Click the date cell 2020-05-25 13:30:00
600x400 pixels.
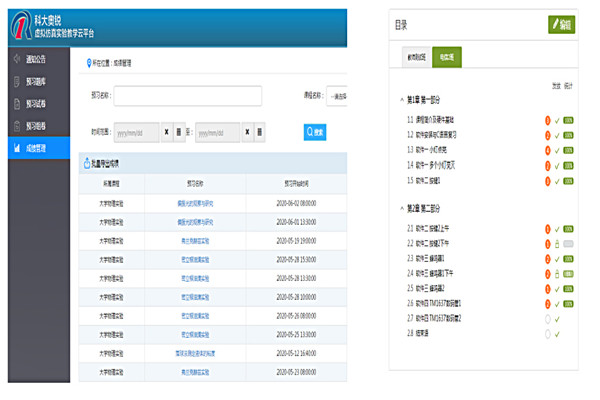[x=297, y=335]
